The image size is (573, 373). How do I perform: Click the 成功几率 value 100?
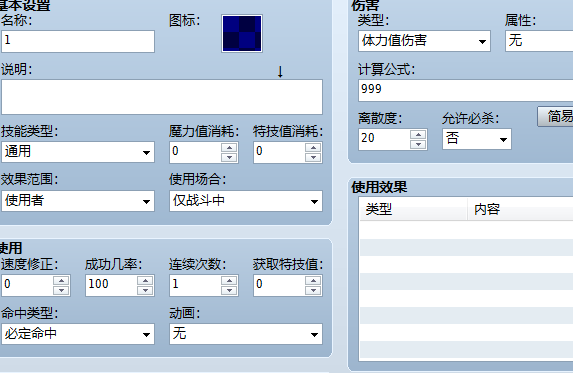click(x=111, y=285)
